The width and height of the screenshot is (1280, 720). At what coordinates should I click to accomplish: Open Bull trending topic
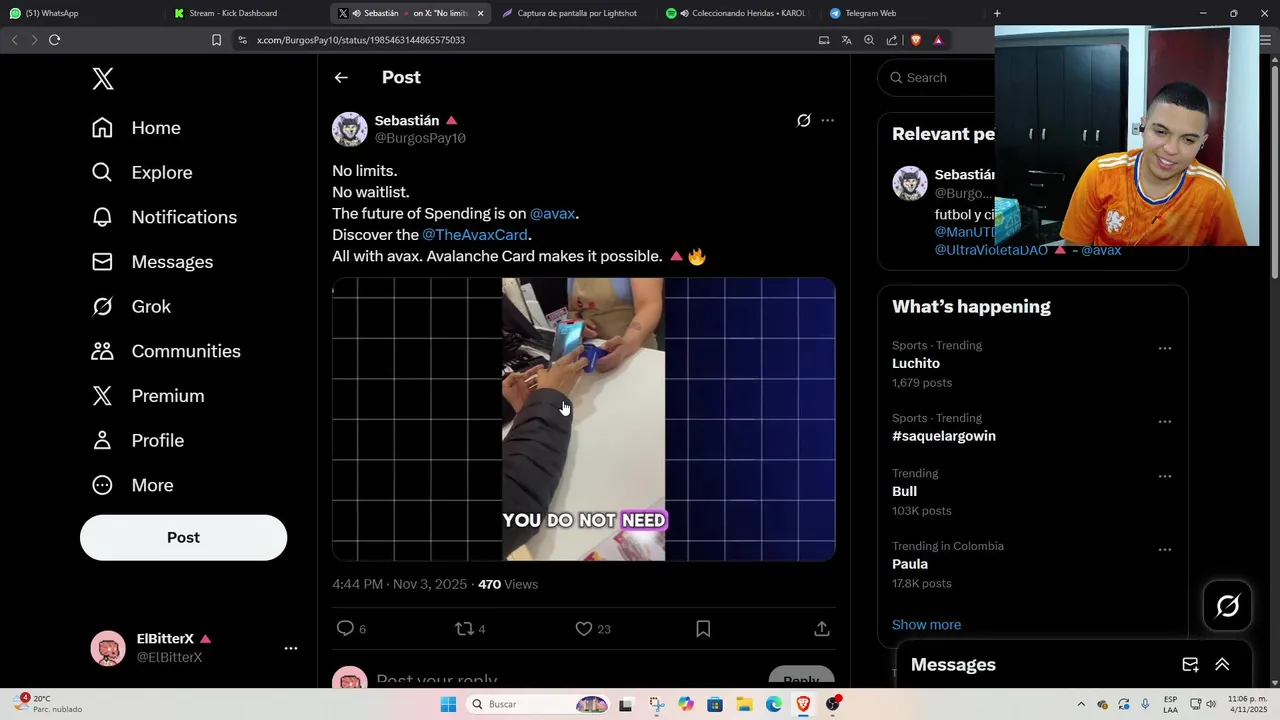coord(904,492)
